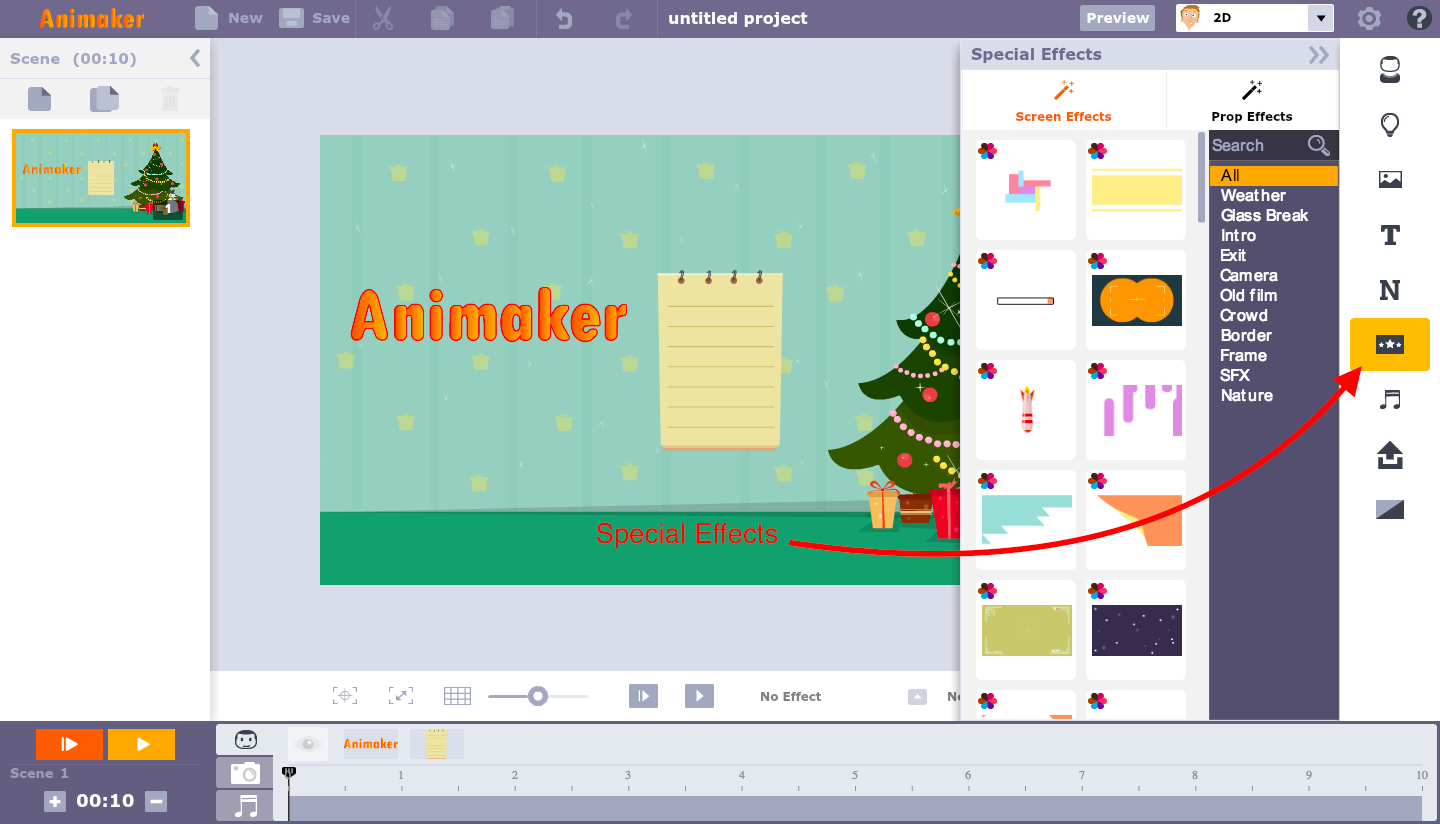
Task: Undo the last action
Action: point(565,18)
